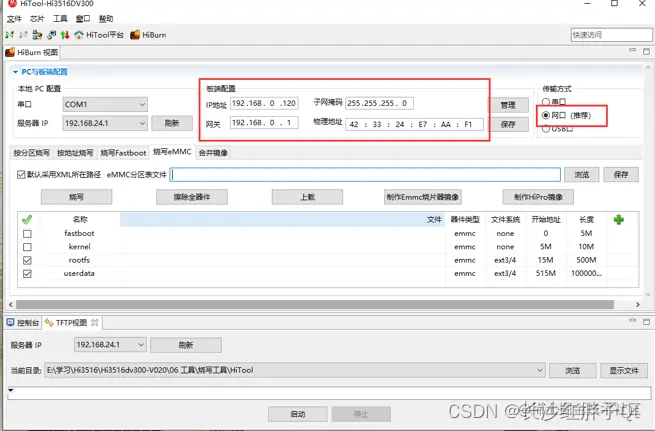Click 刷新 button next to server IP
This screenshot has width=655, height=431.
(172, 123)
